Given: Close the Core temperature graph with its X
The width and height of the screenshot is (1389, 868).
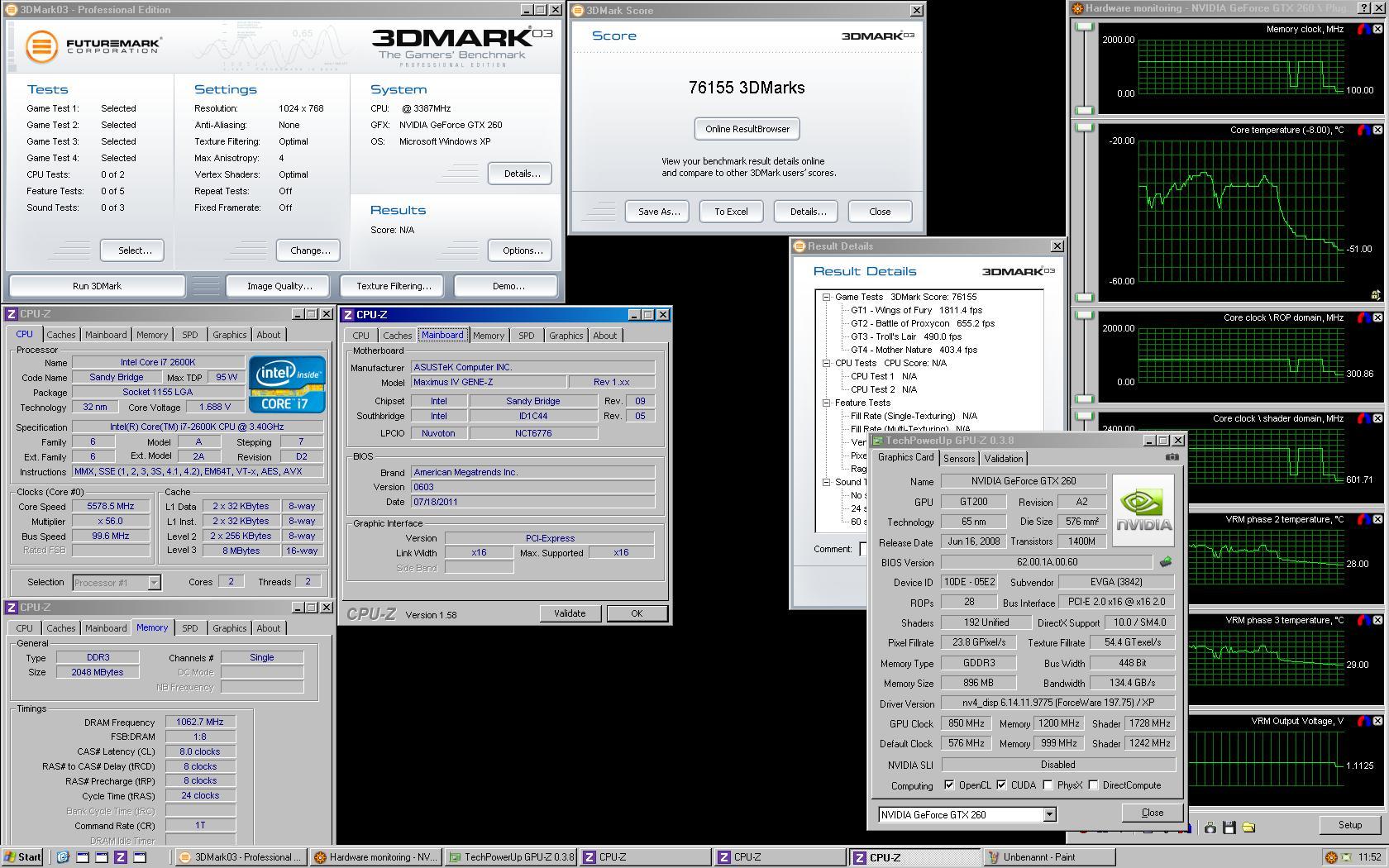Looking at the screenshot, I should (1377, 130).
